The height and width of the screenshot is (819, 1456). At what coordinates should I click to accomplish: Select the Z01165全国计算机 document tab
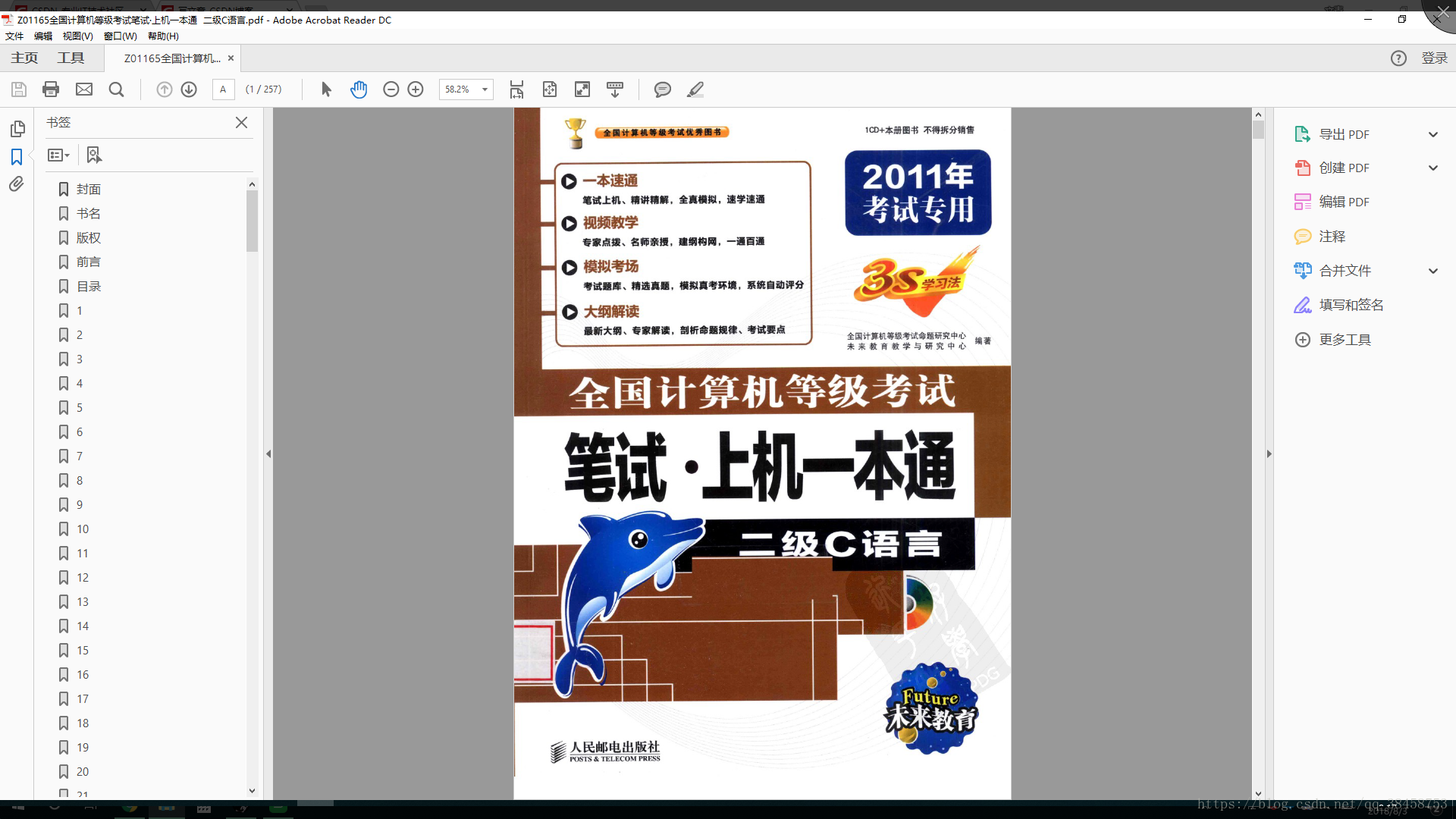pyautogui.click(x=172, y=58)
